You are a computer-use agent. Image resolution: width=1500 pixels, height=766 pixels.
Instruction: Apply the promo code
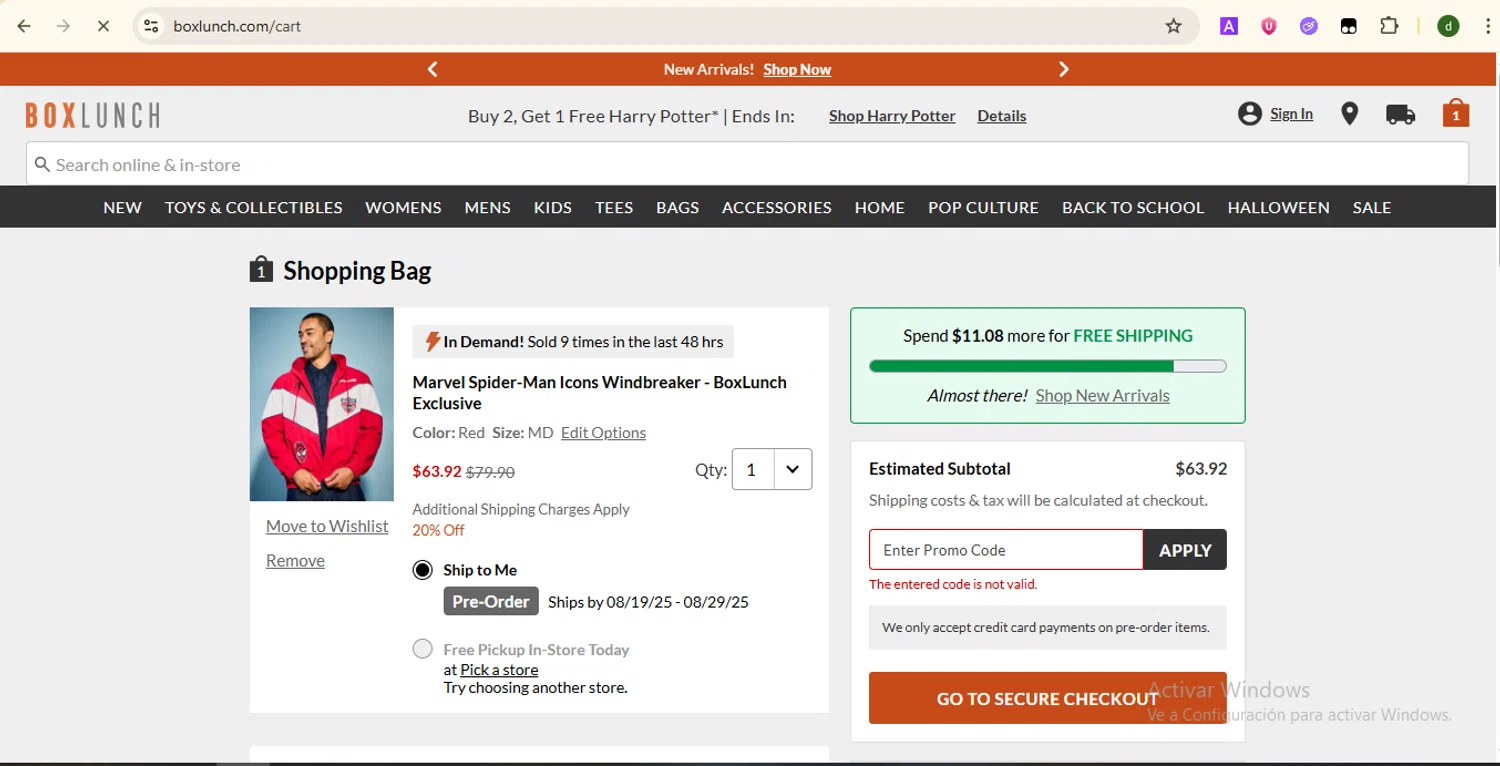pos(1185,550)
